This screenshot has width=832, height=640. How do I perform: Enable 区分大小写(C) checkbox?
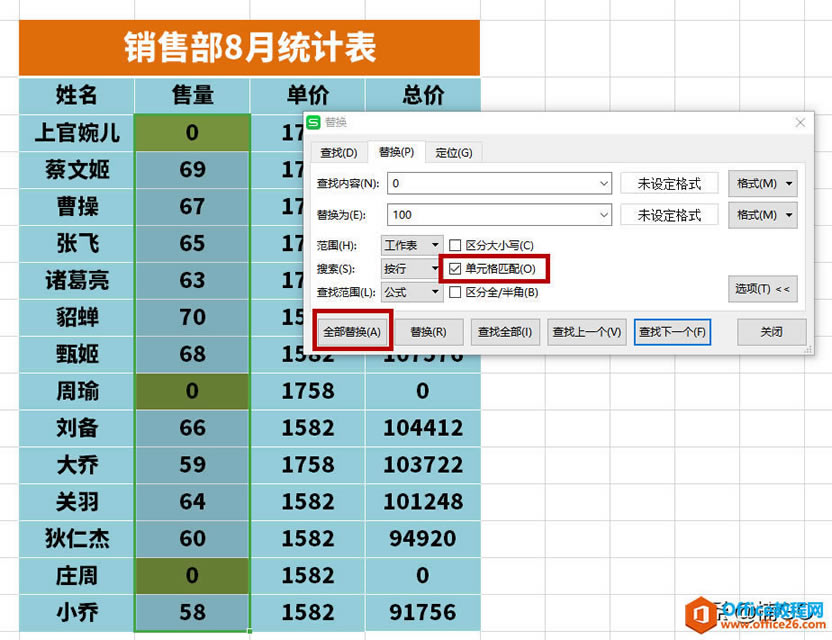pos(455,245)
